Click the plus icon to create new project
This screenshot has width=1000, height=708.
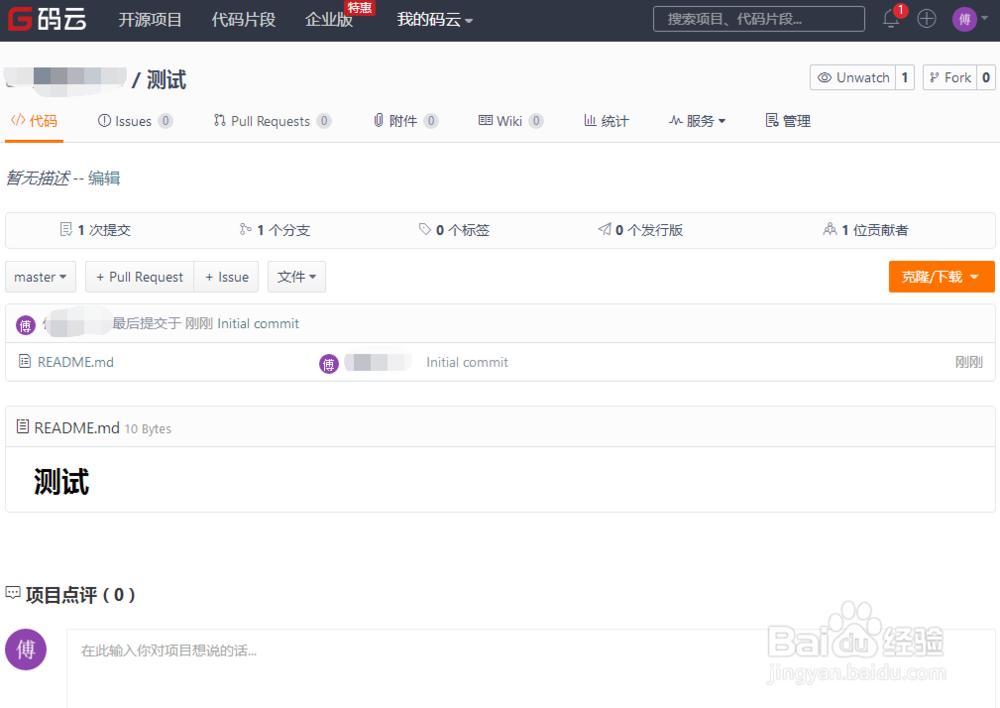click(x=926, y=18)
